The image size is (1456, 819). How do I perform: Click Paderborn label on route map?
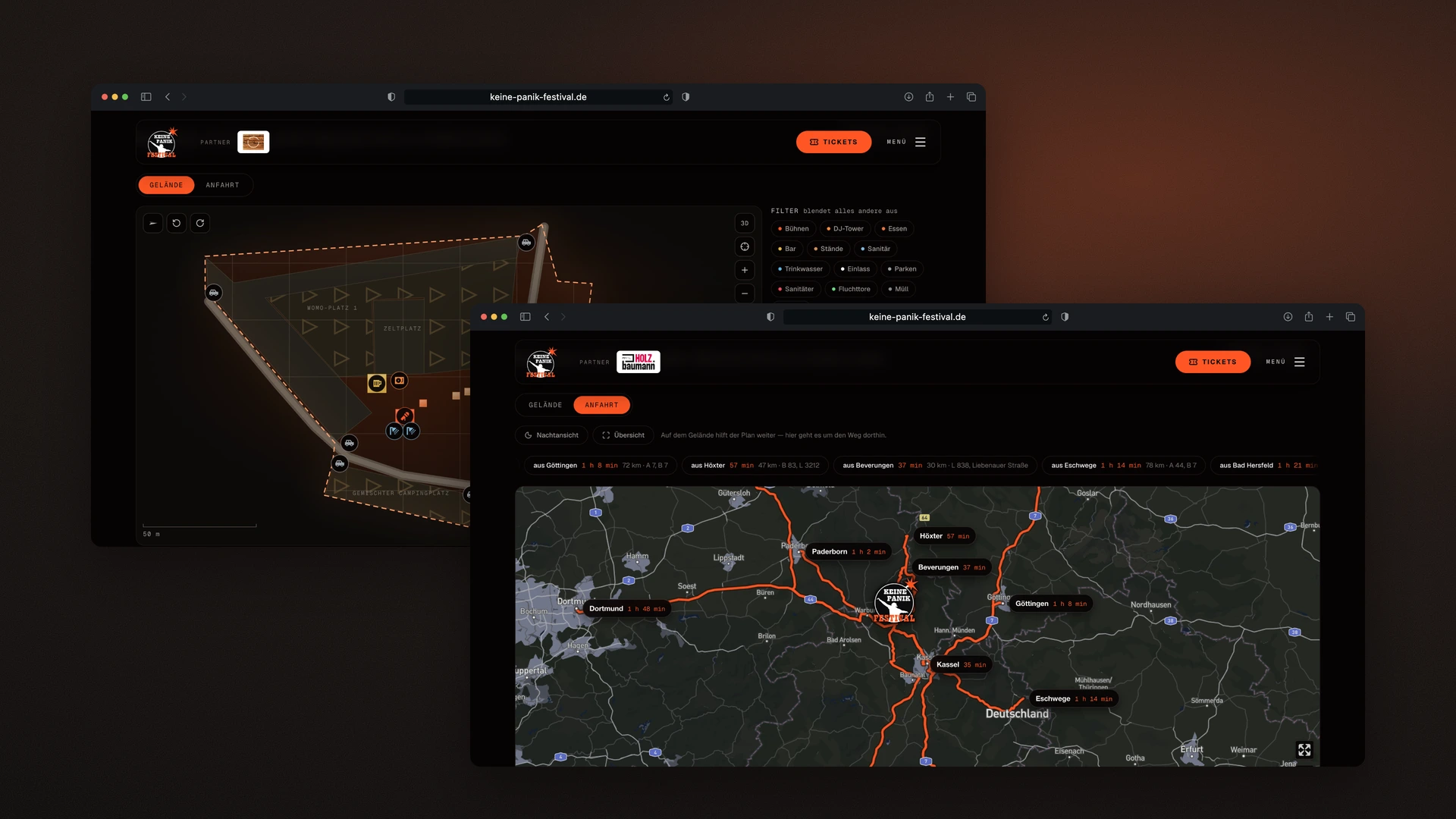[849, 552]
